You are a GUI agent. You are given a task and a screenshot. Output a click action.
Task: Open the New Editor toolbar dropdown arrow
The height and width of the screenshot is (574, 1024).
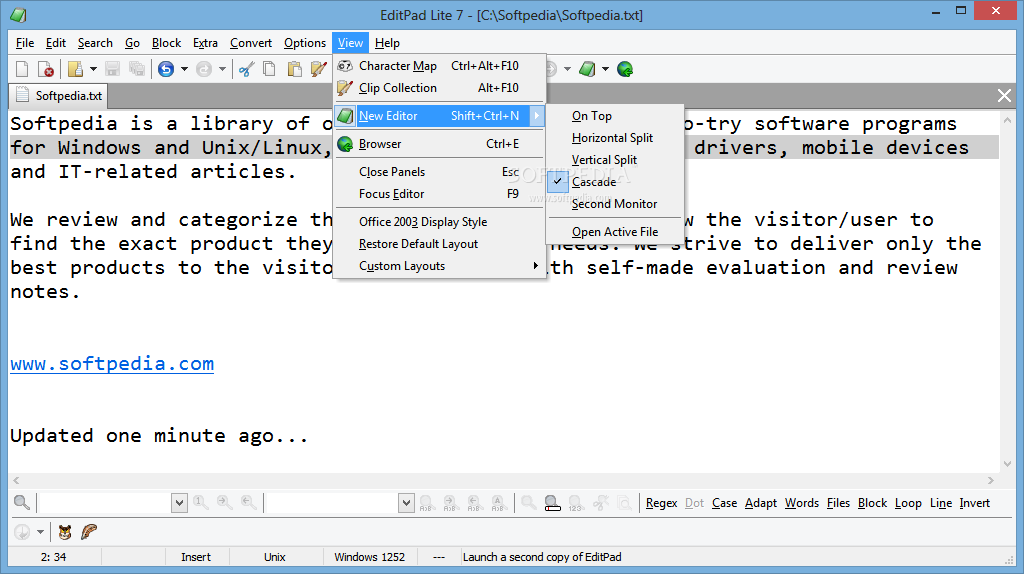605,69
